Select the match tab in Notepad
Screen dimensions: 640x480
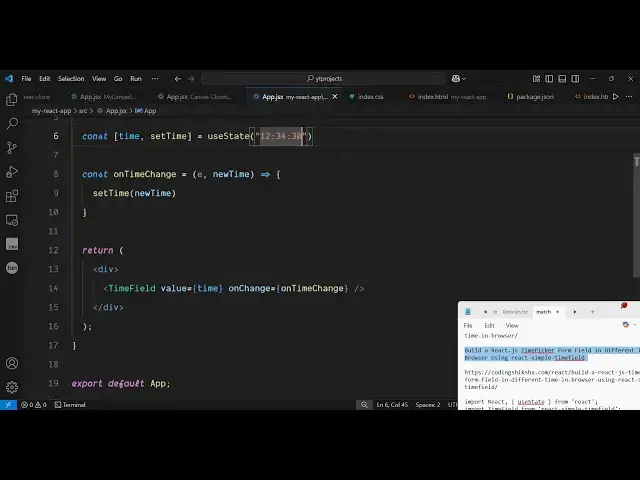tap(543, 311)
